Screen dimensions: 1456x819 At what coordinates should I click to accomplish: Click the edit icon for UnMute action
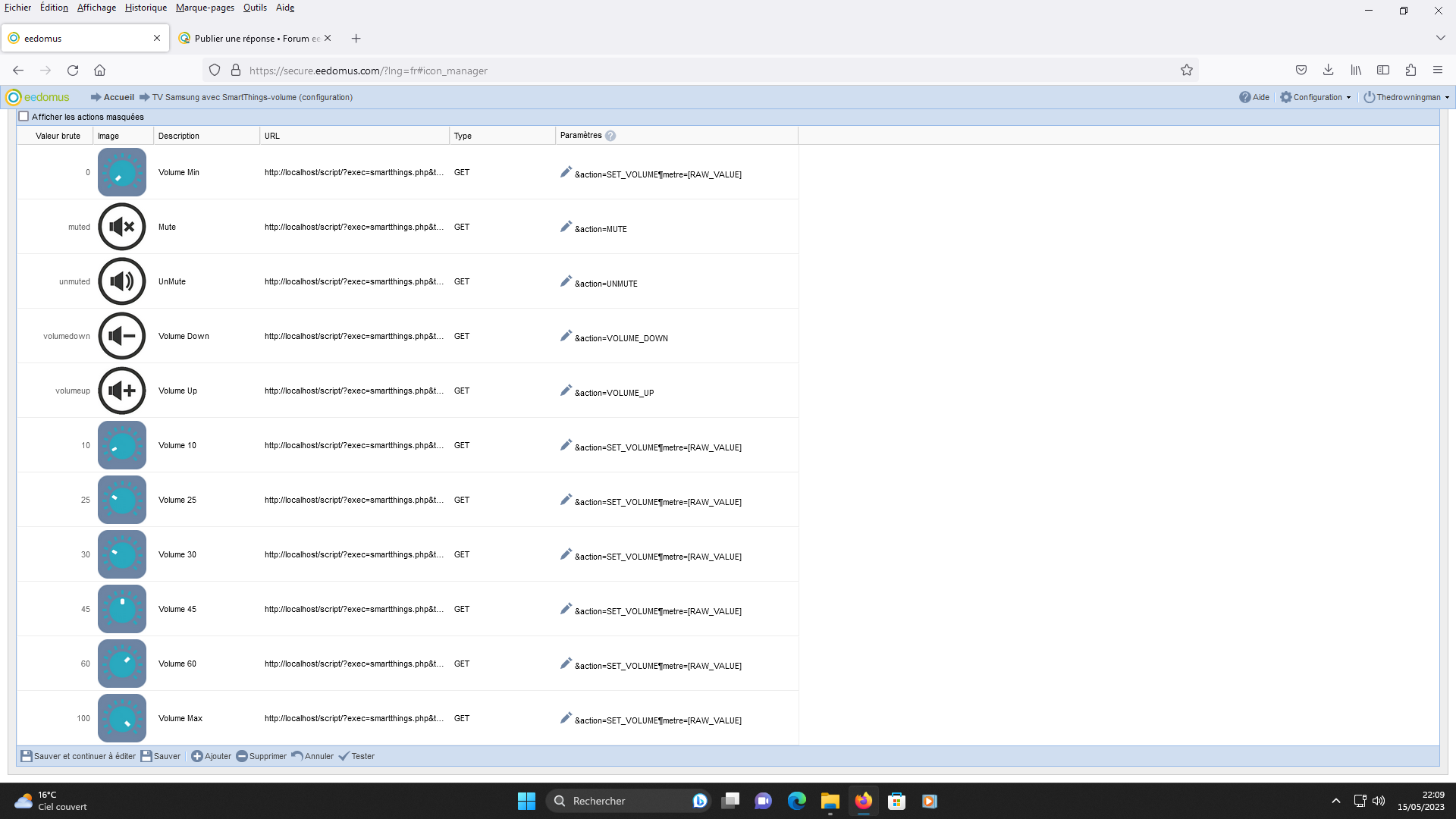tap(566, 281)
